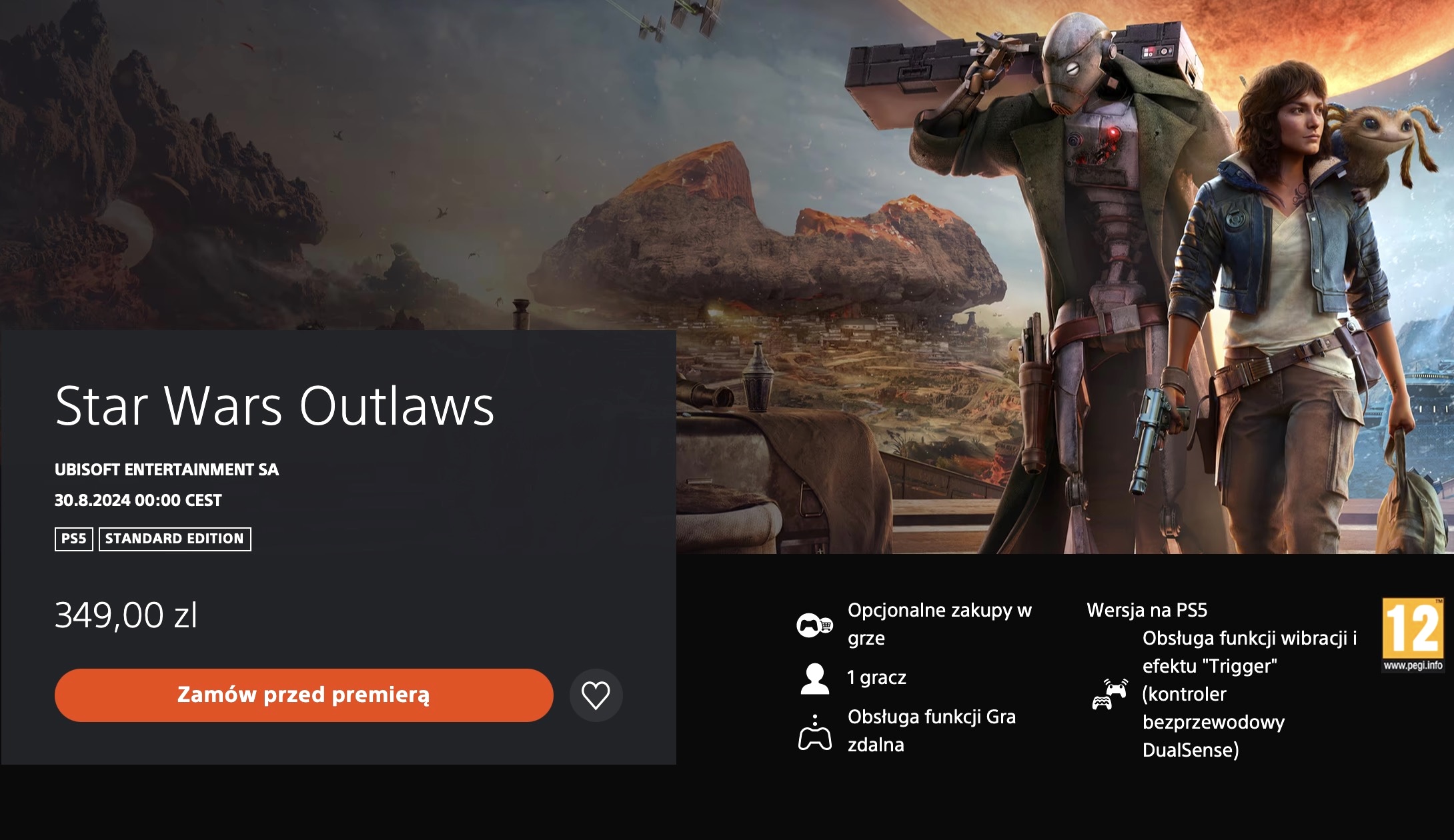Click the Zamów przed premierą pre-order button

303,695
